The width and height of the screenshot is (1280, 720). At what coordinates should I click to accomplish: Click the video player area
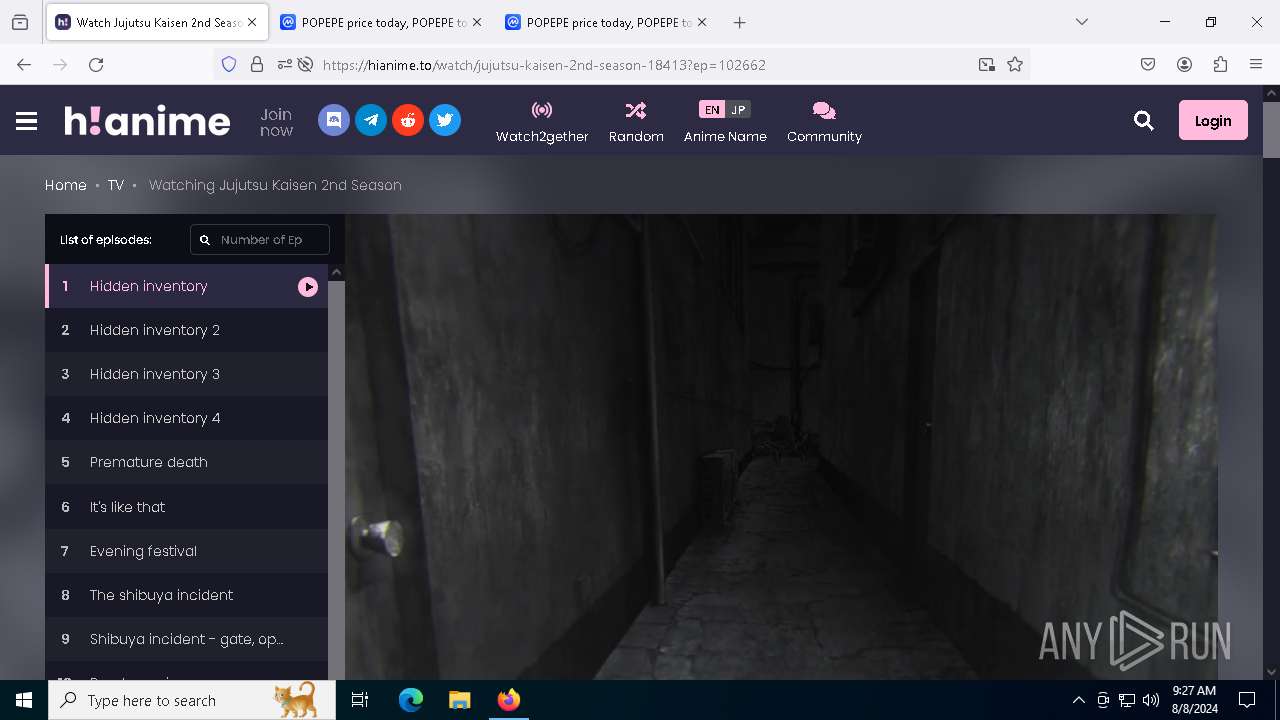781,447
